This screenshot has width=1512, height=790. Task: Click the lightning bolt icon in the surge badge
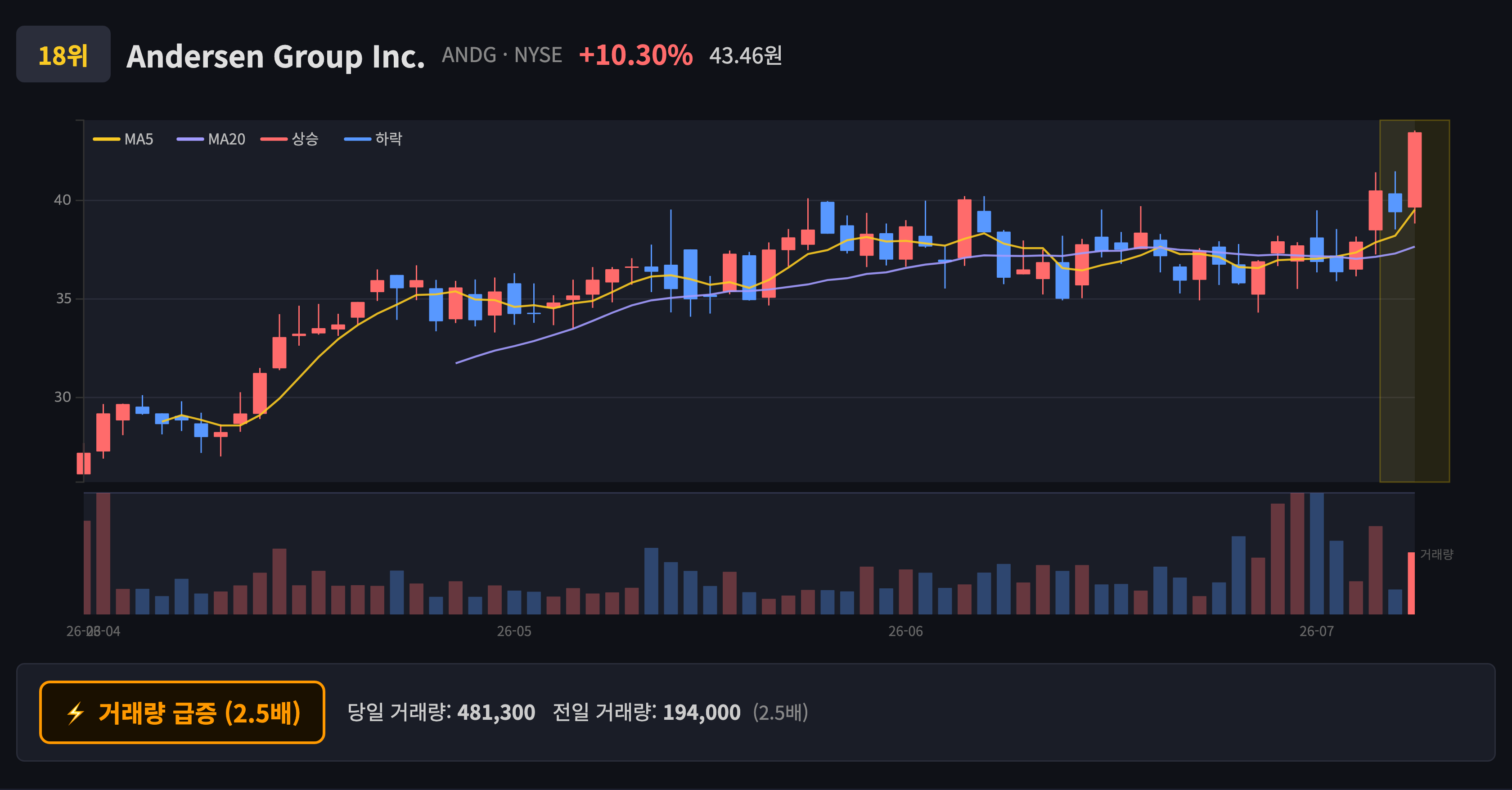[x=75, y=713]
